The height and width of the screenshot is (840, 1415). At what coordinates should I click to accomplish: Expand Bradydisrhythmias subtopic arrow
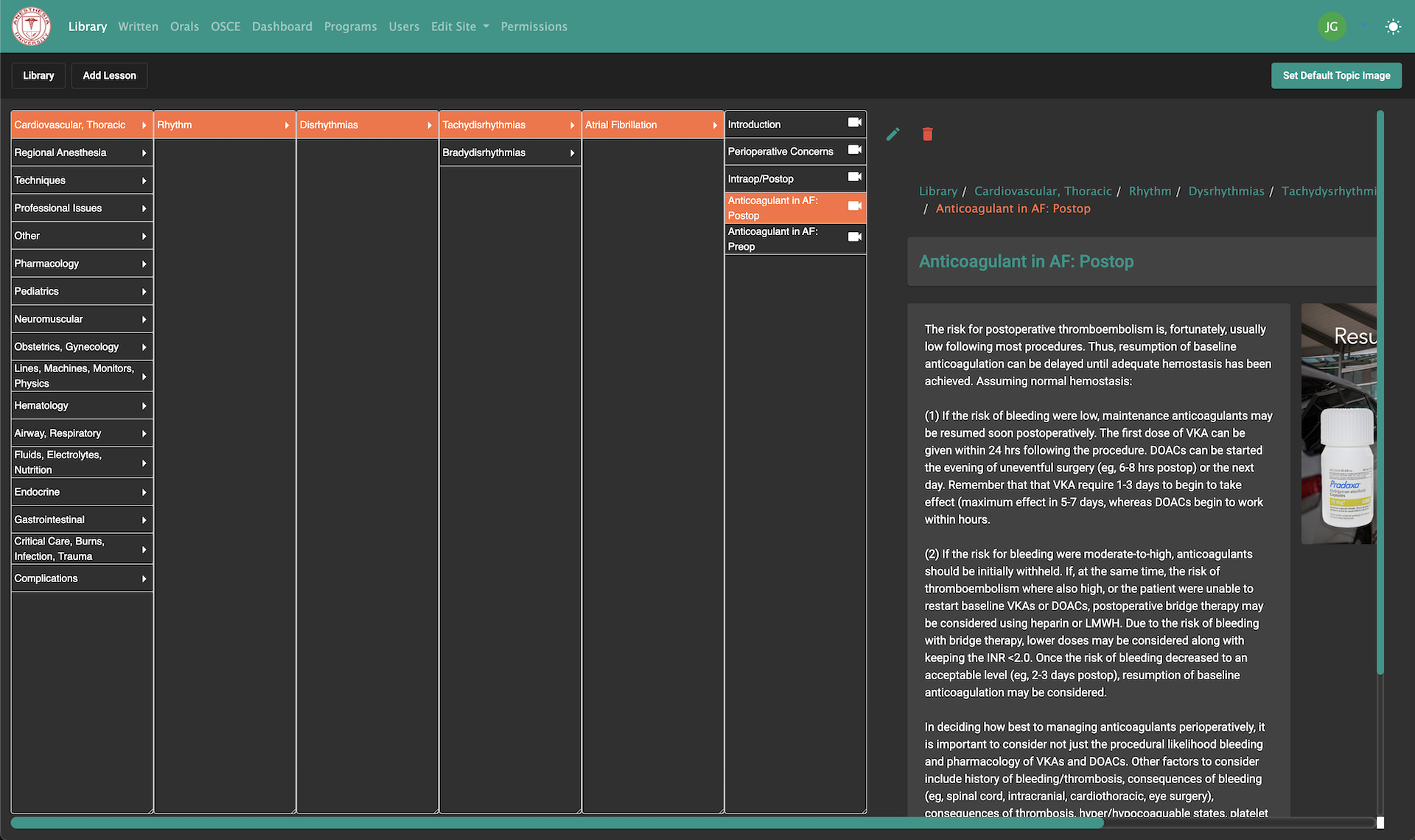[x=572, y=153]
